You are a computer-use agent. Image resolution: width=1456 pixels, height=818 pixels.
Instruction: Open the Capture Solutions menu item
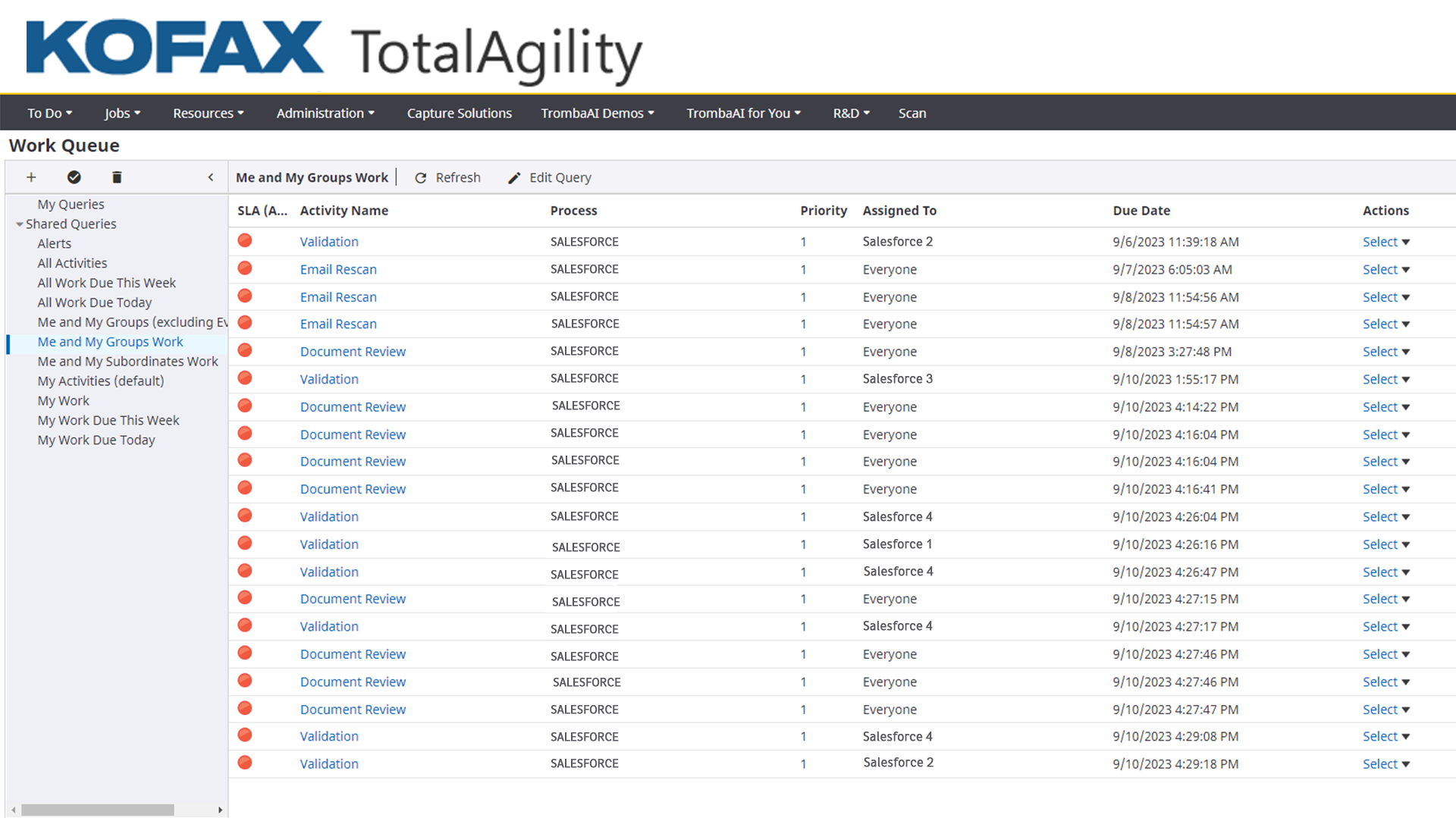[x=459, y=113]
